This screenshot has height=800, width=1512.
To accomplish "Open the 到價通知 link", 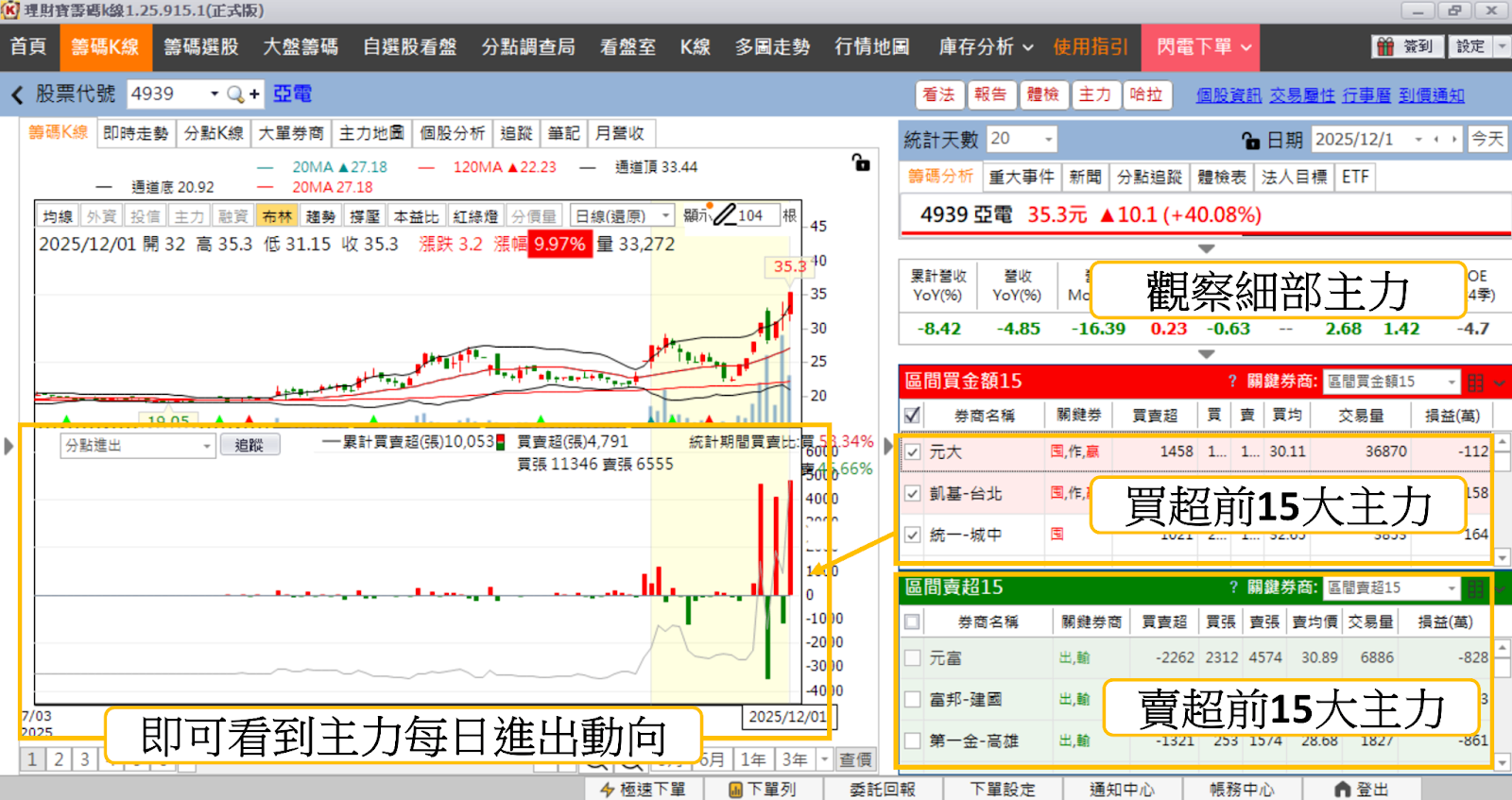I will pos(1432,95).
